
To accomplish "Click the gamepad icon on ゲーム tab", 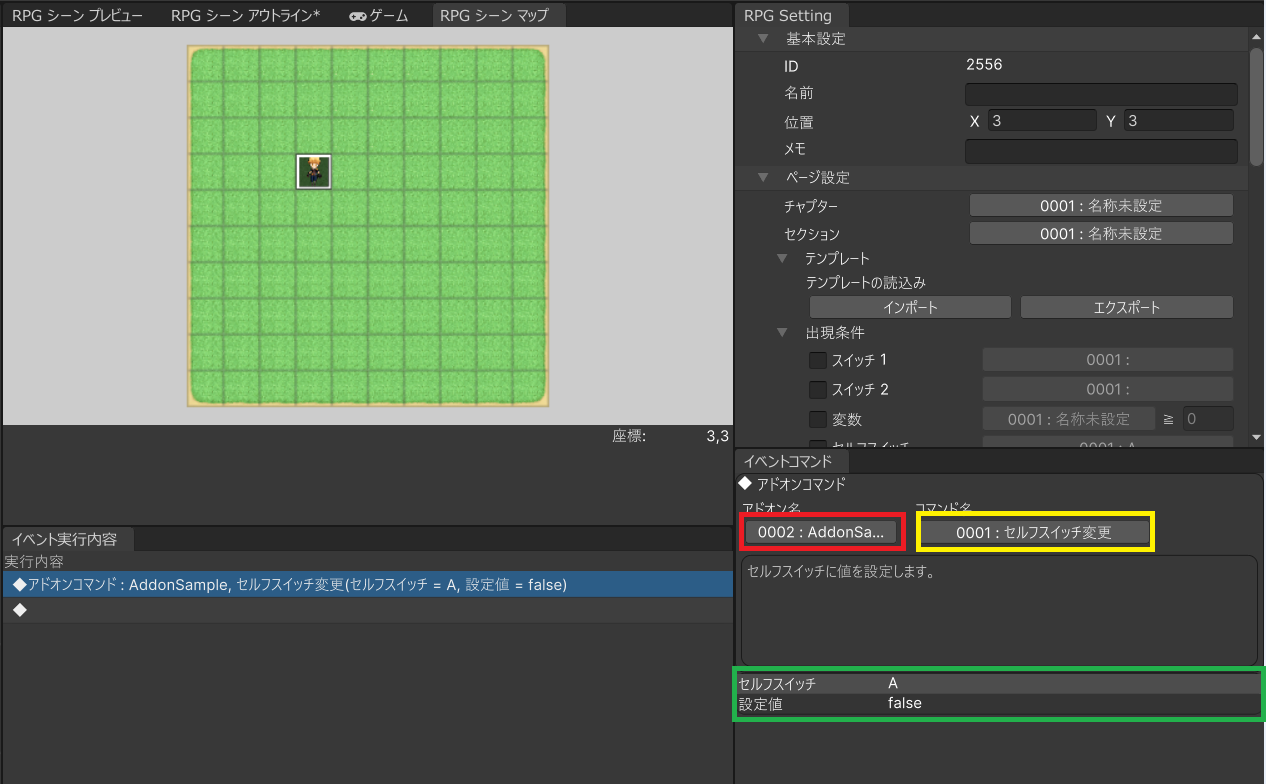I will point(357,16).
